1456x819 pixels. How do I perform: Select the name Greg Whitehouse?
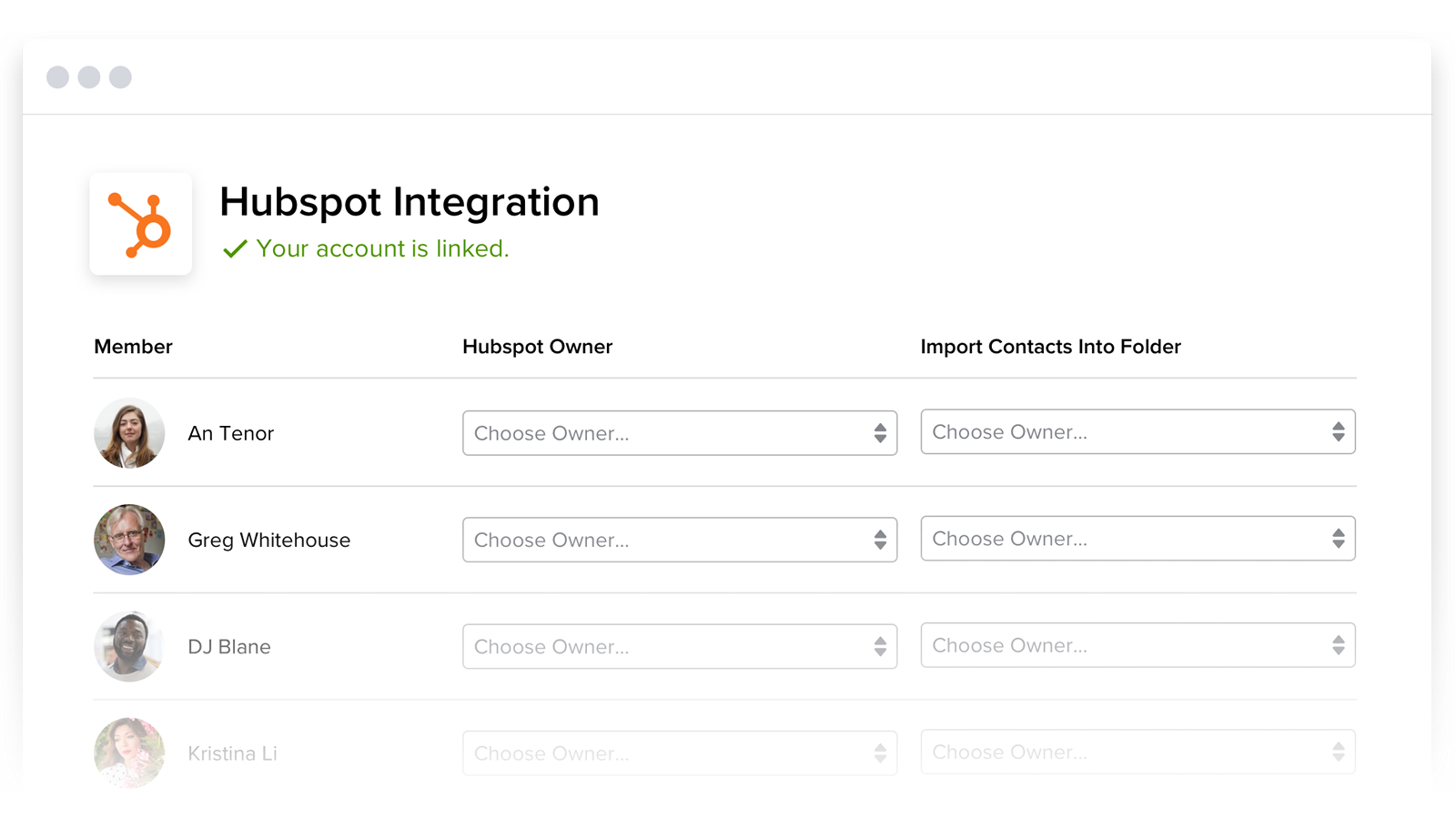(x=268, y=540)
